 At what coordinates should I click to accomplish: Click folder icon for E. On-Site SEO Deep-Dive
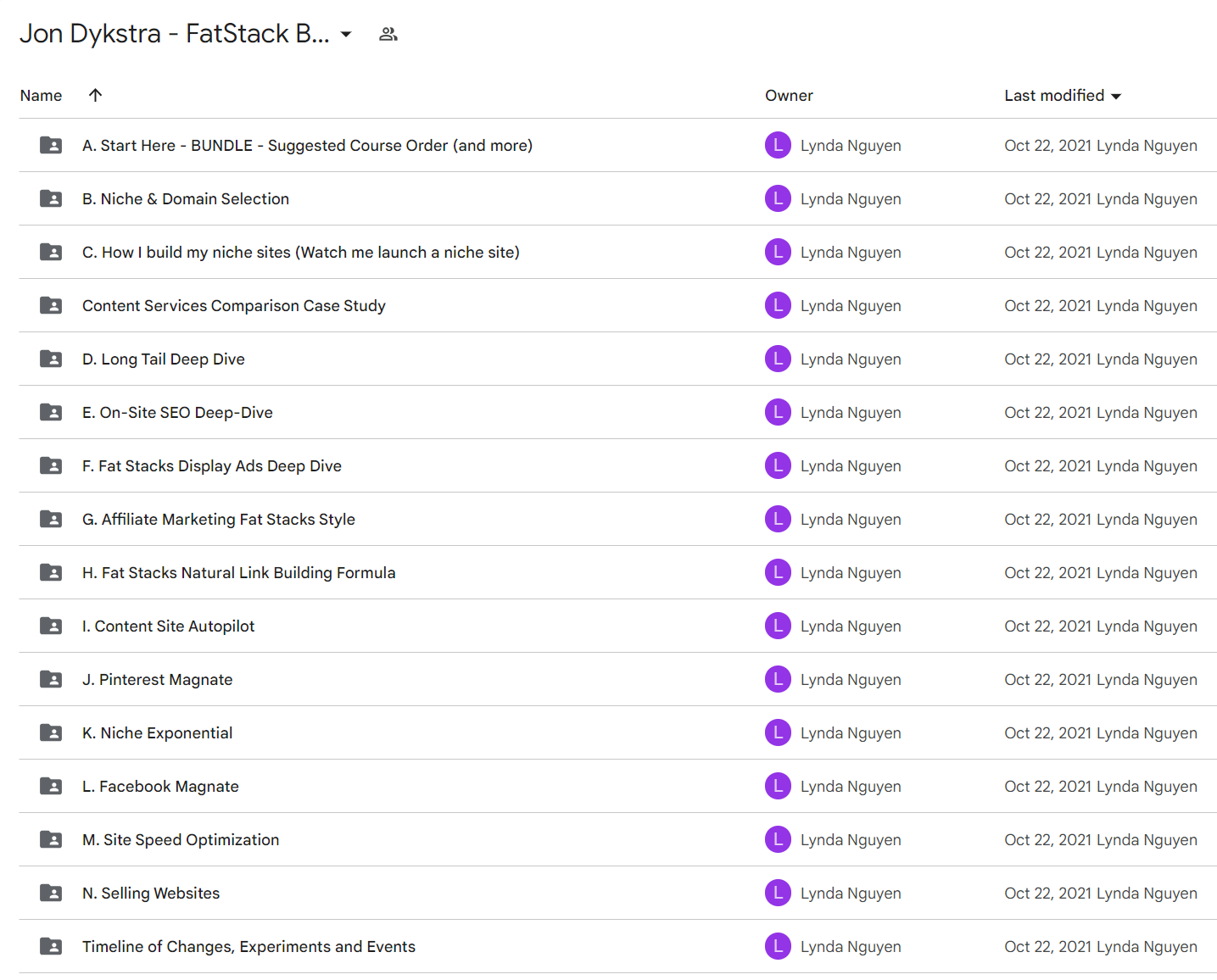tap(51, 412)
